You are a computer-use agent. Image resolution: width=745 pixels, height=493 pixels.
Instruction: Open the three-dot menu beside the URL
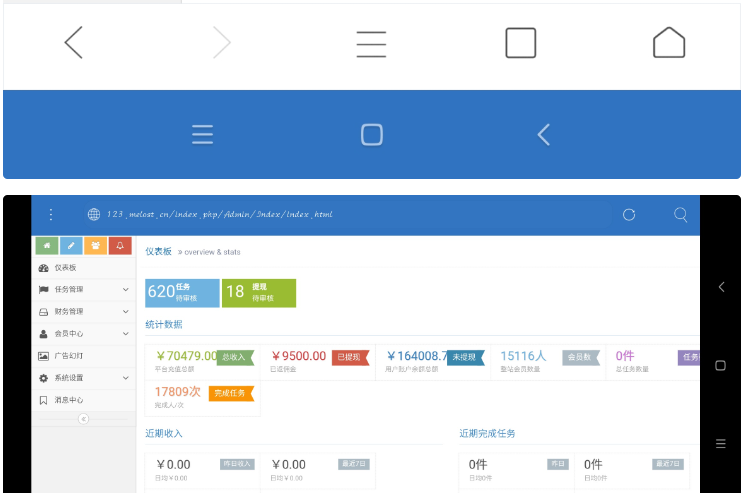coord(51,215)
